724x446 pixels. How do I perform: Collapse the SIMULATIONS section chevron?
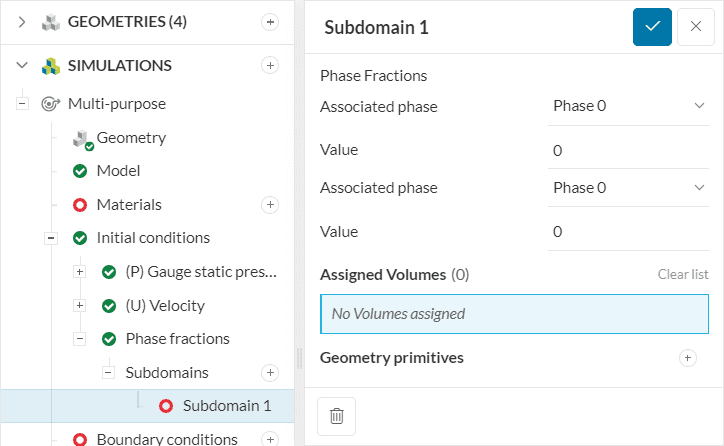(22, 65)
